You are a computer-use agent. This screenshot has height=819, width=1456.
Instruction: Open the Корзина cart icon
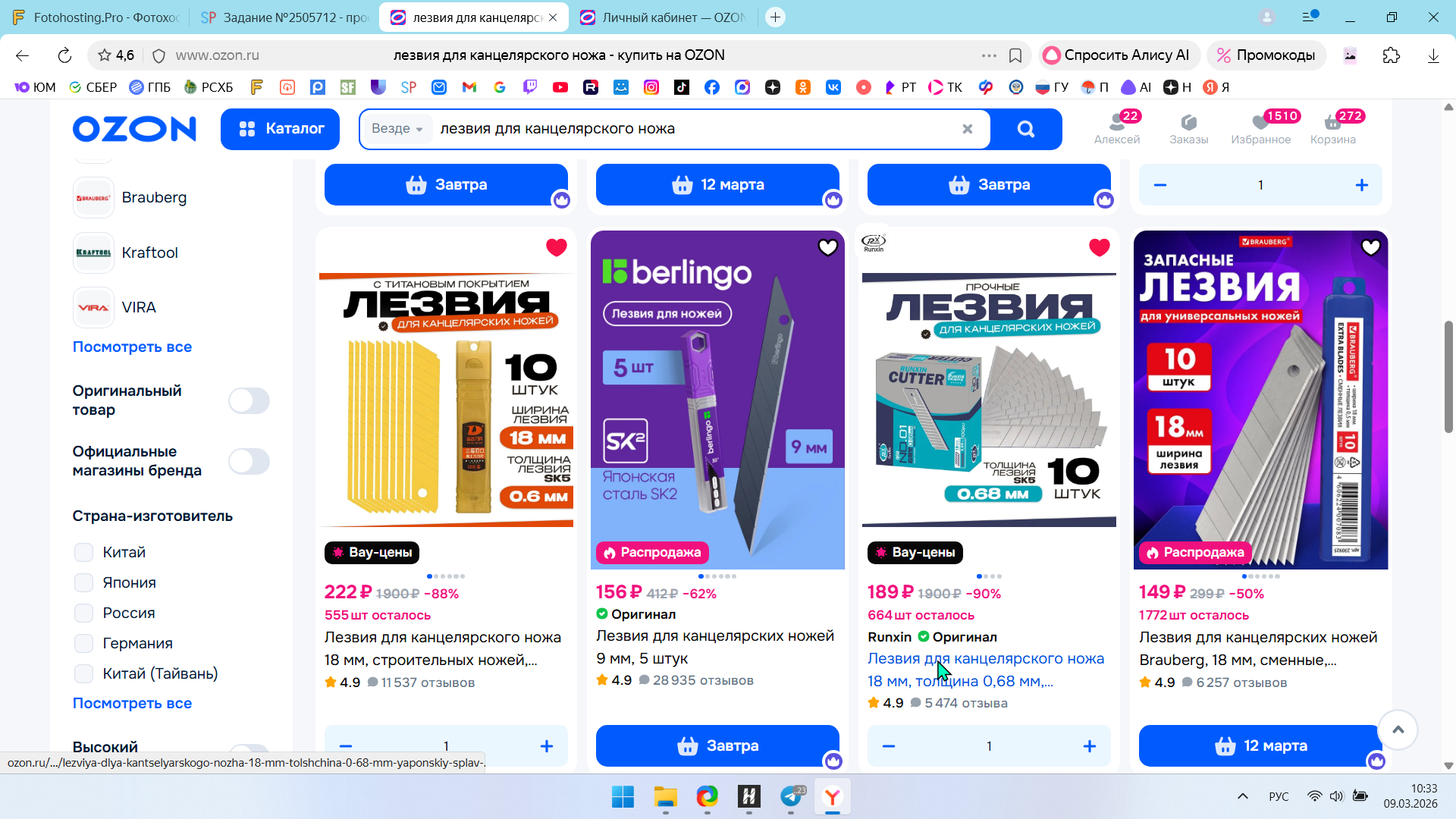1332,124
